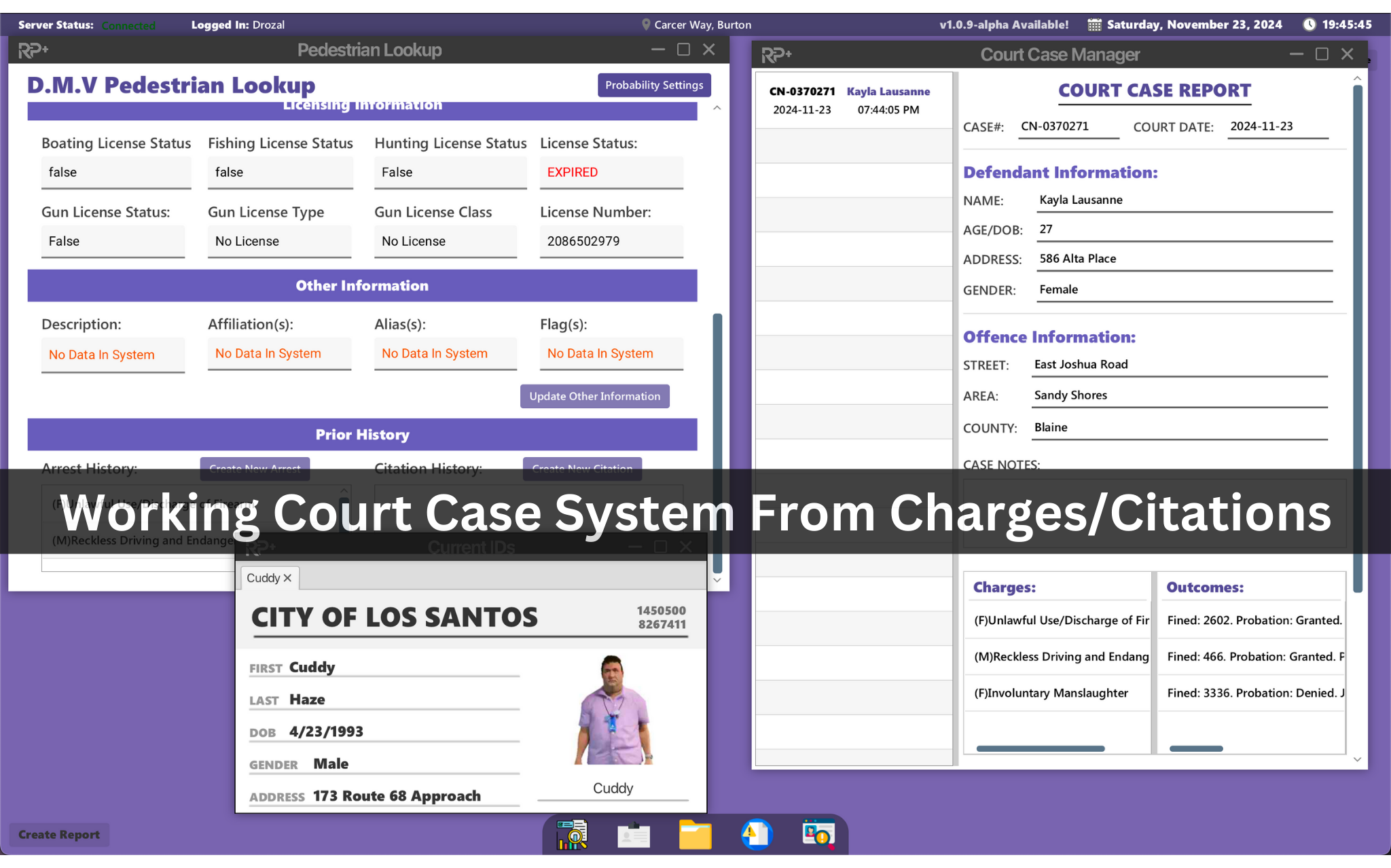Image resolution: width=1391 pixels, height=868 pixels.
Task: Select case CN-0370271 in the list
Action: pos(853,101)
